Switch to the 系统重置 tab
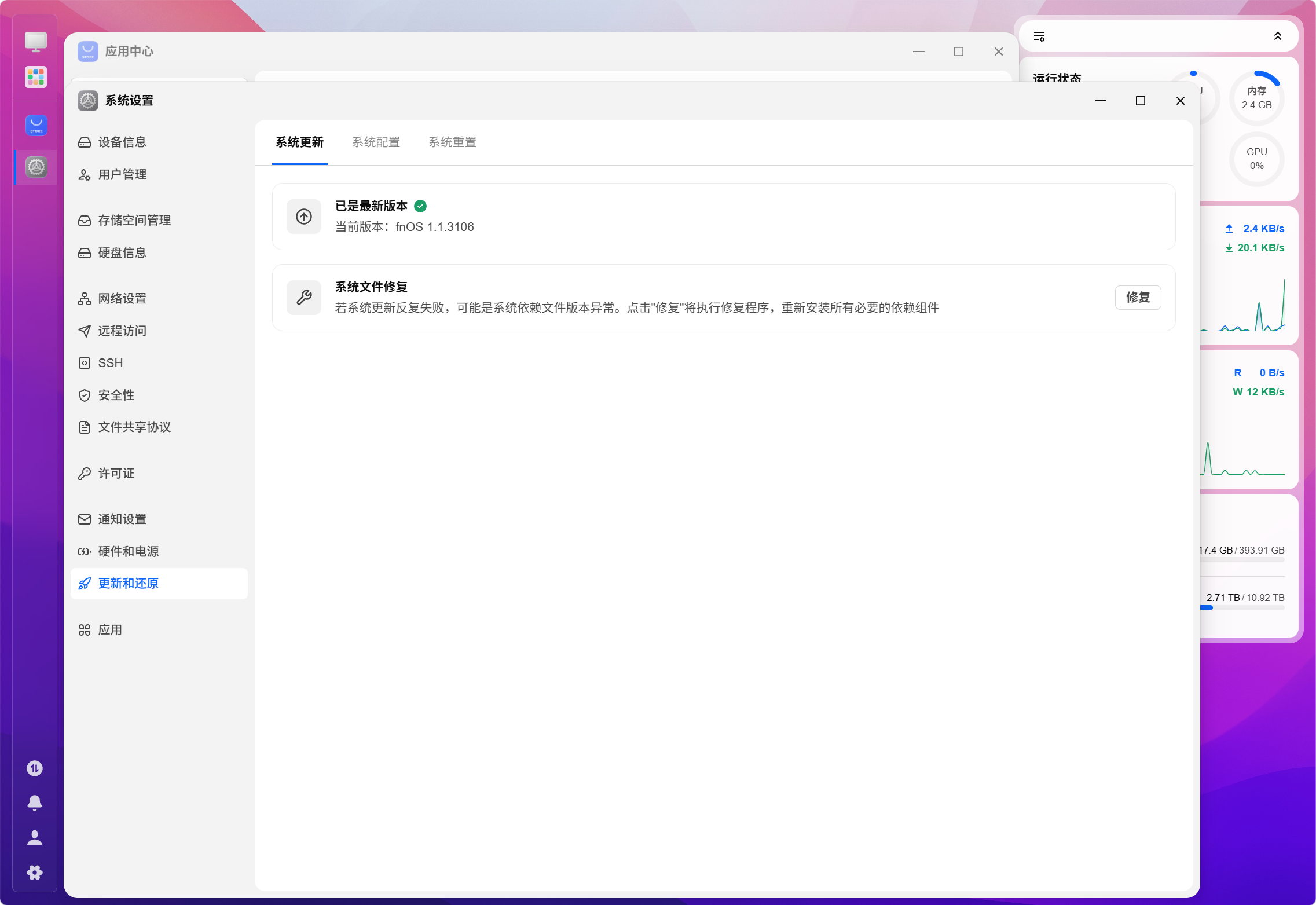The width and height of the screenshot is (1316, 905). 453,142
